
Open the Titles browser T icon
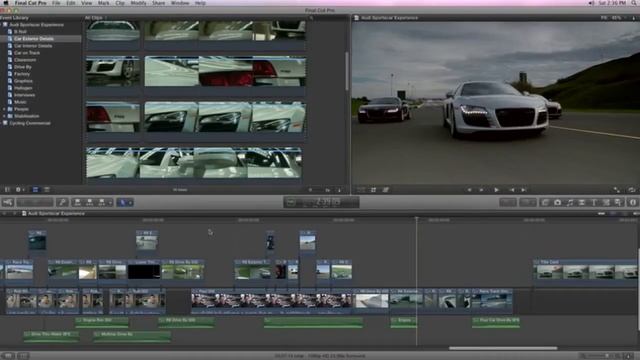[x=594, y=202]
